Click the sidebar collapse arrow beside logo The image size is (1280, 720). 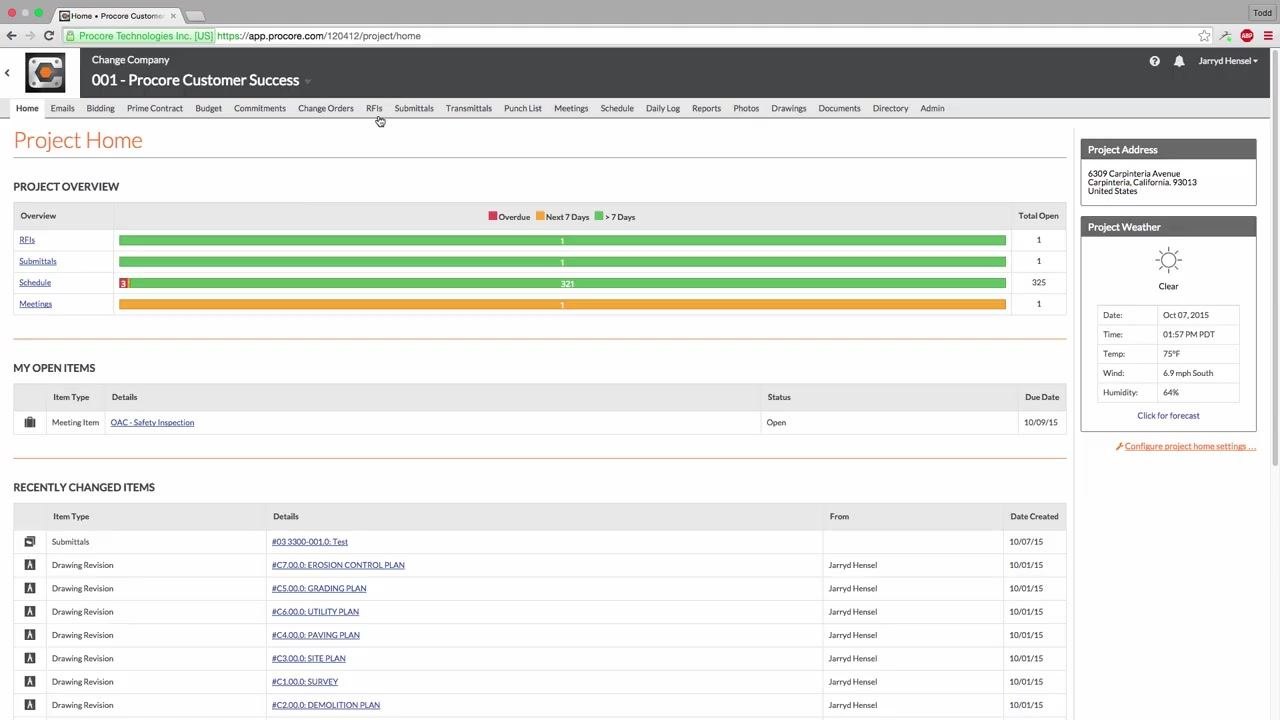coord(7,73)
